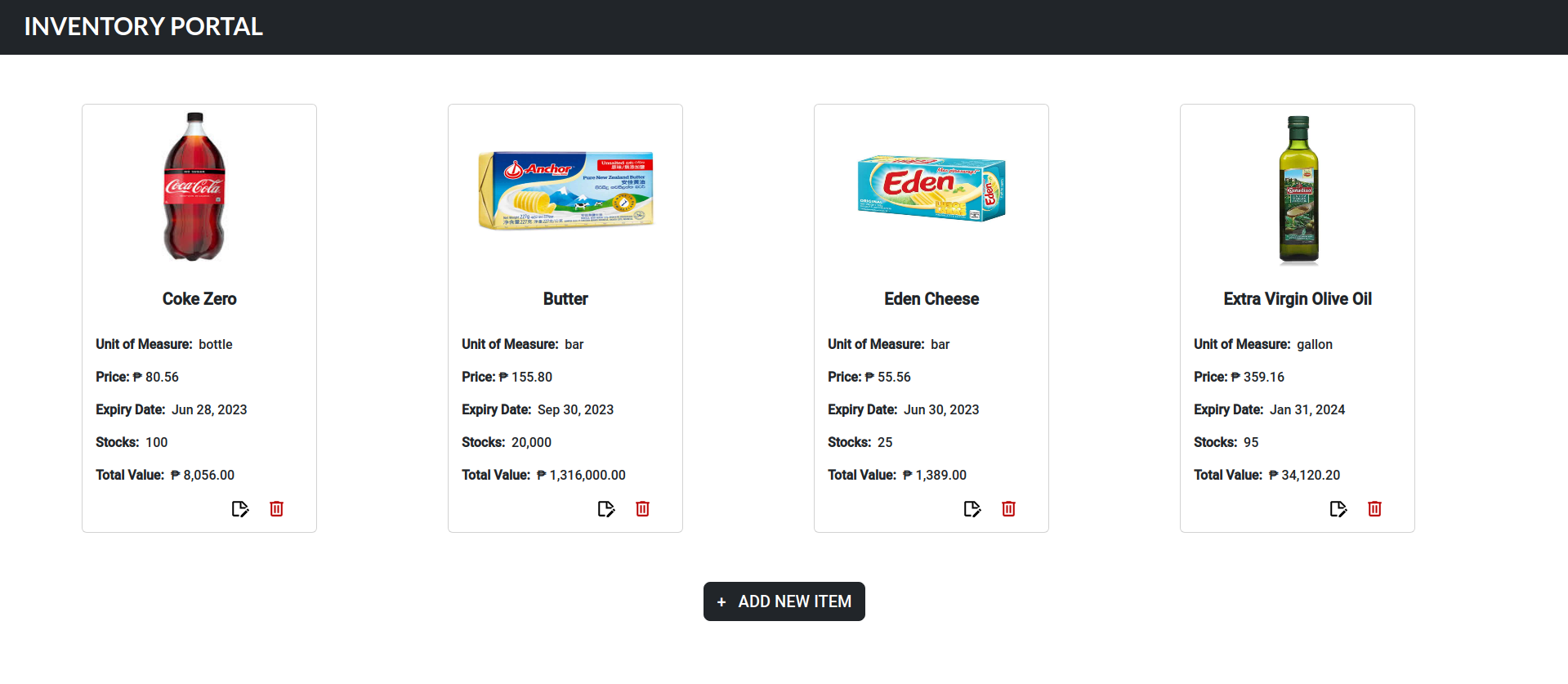Edit the Eden Cheese item
The image size is (1568, 684).
[x=972, y=508]
